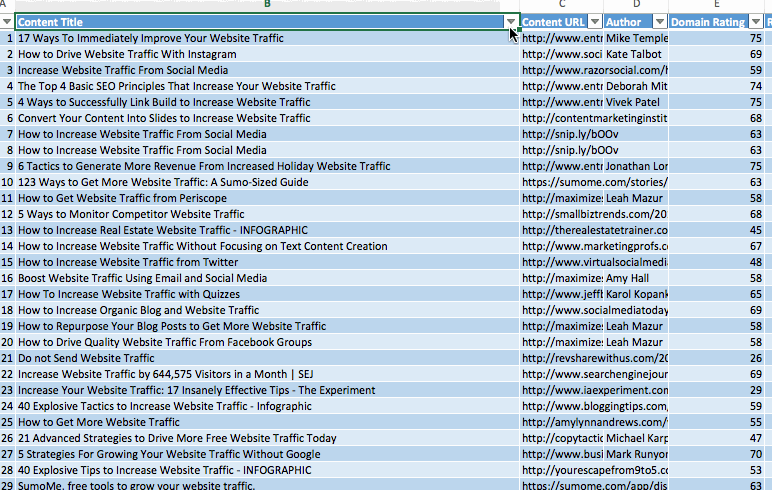Click '5 Strategies For Growing Your Website Traffic' cell

[x=267, y=455]
